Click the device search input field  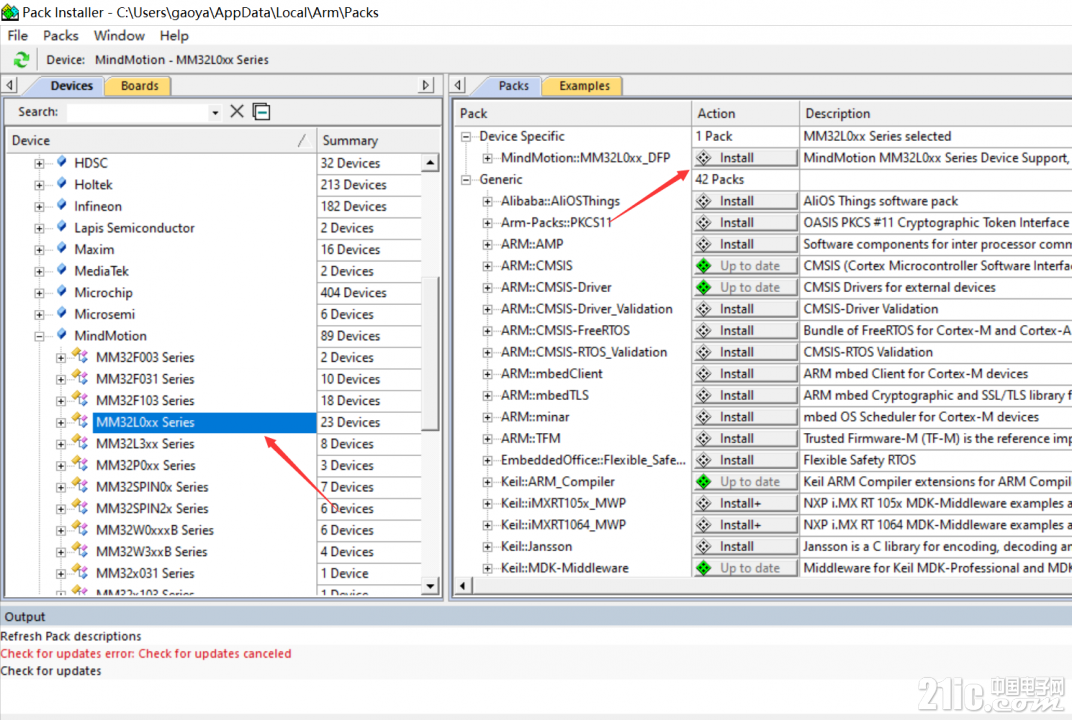[x=138, y=112]
